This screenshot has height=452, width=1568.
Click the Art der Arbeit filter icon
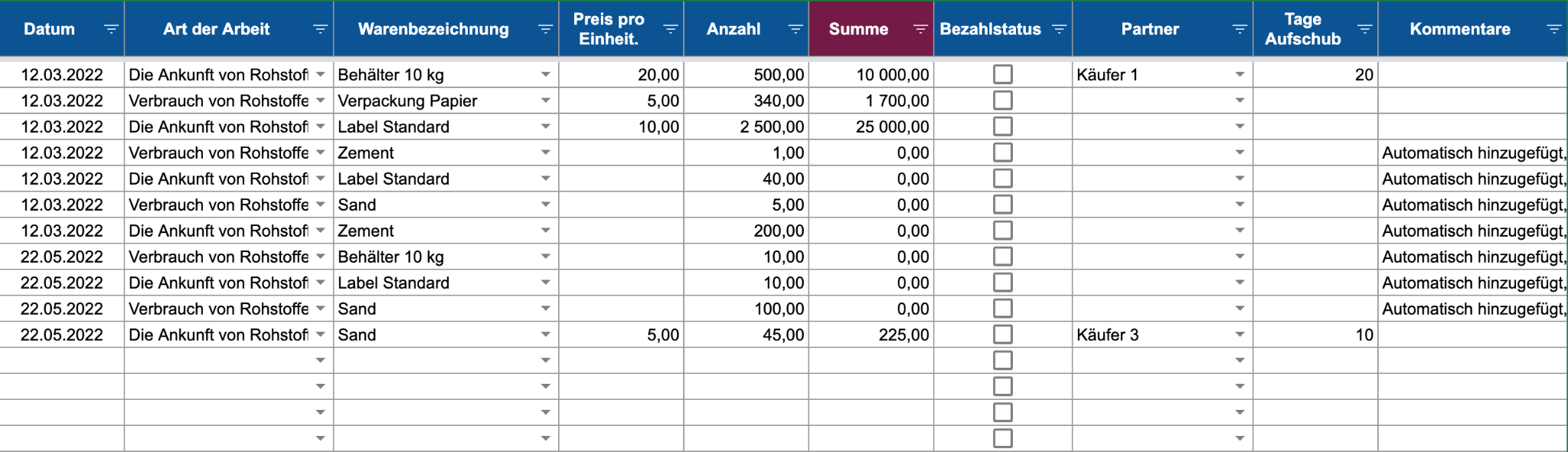tap(320, 29)
